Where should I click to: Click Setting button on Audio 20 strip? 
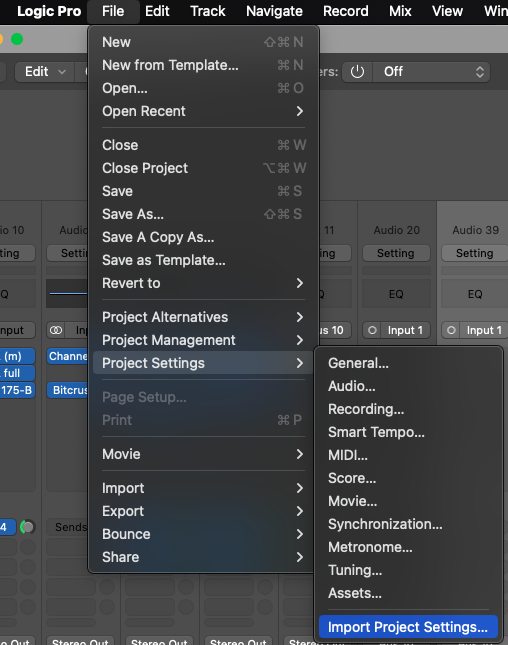396,253
